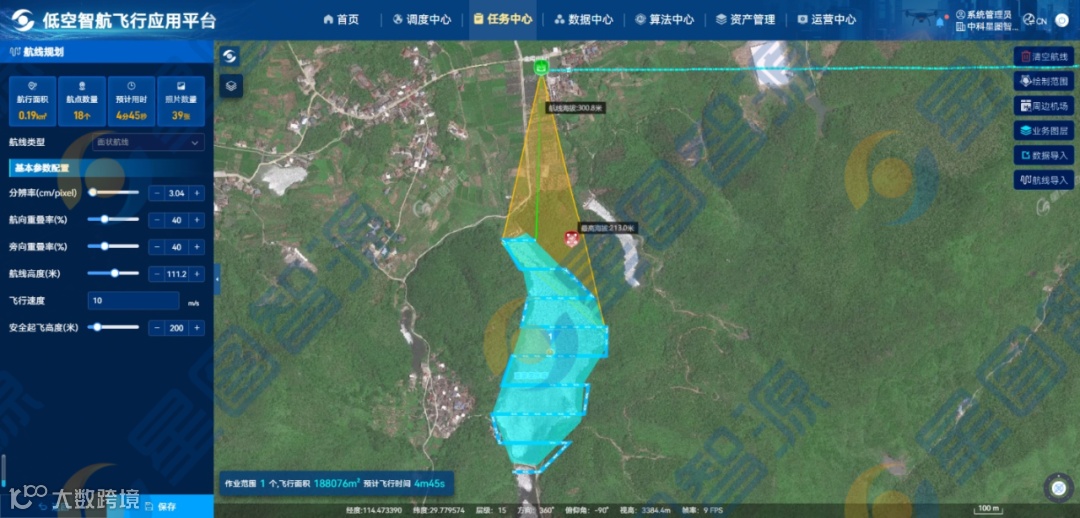Screen dimensions: 1080x518
Task: Click the red highest-elevation marker
Action: 571,238
